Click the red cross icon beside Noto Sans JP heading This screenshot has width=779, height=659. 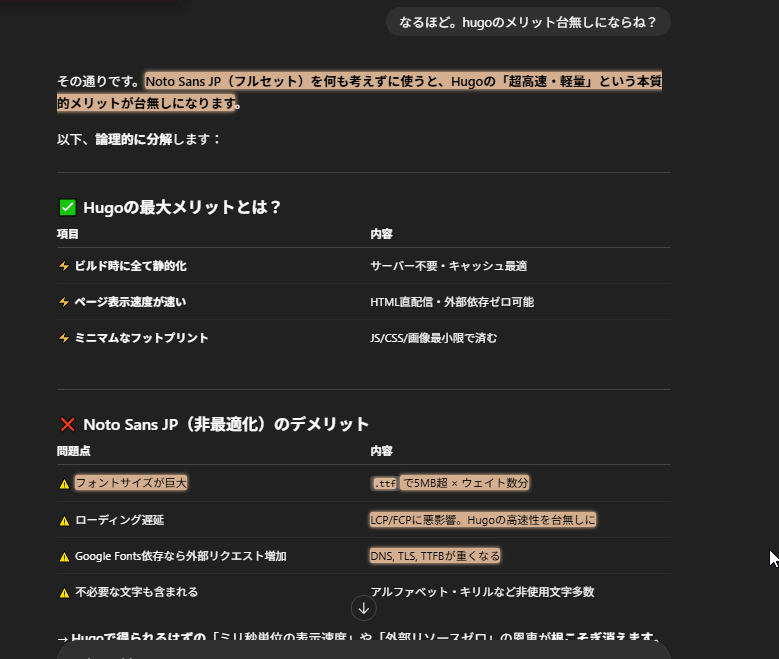(x=67, y=425)
